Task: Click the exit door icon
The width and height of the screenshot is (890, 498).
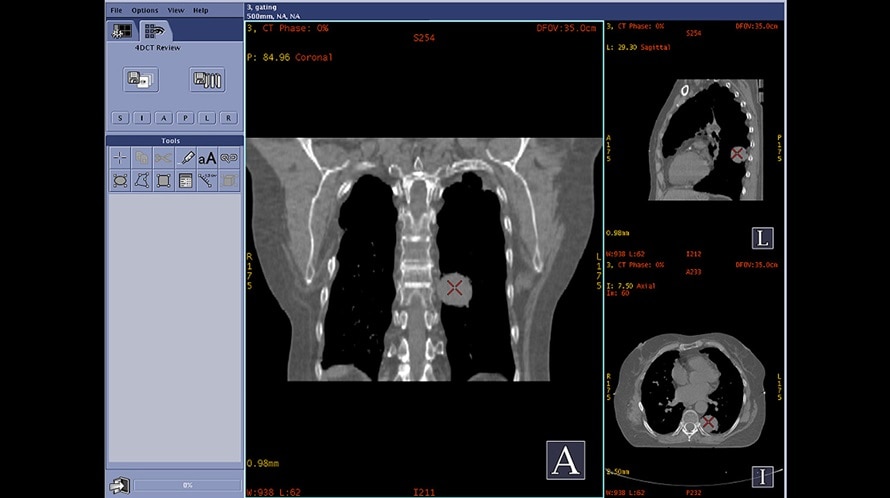Action: click(119, 485)
